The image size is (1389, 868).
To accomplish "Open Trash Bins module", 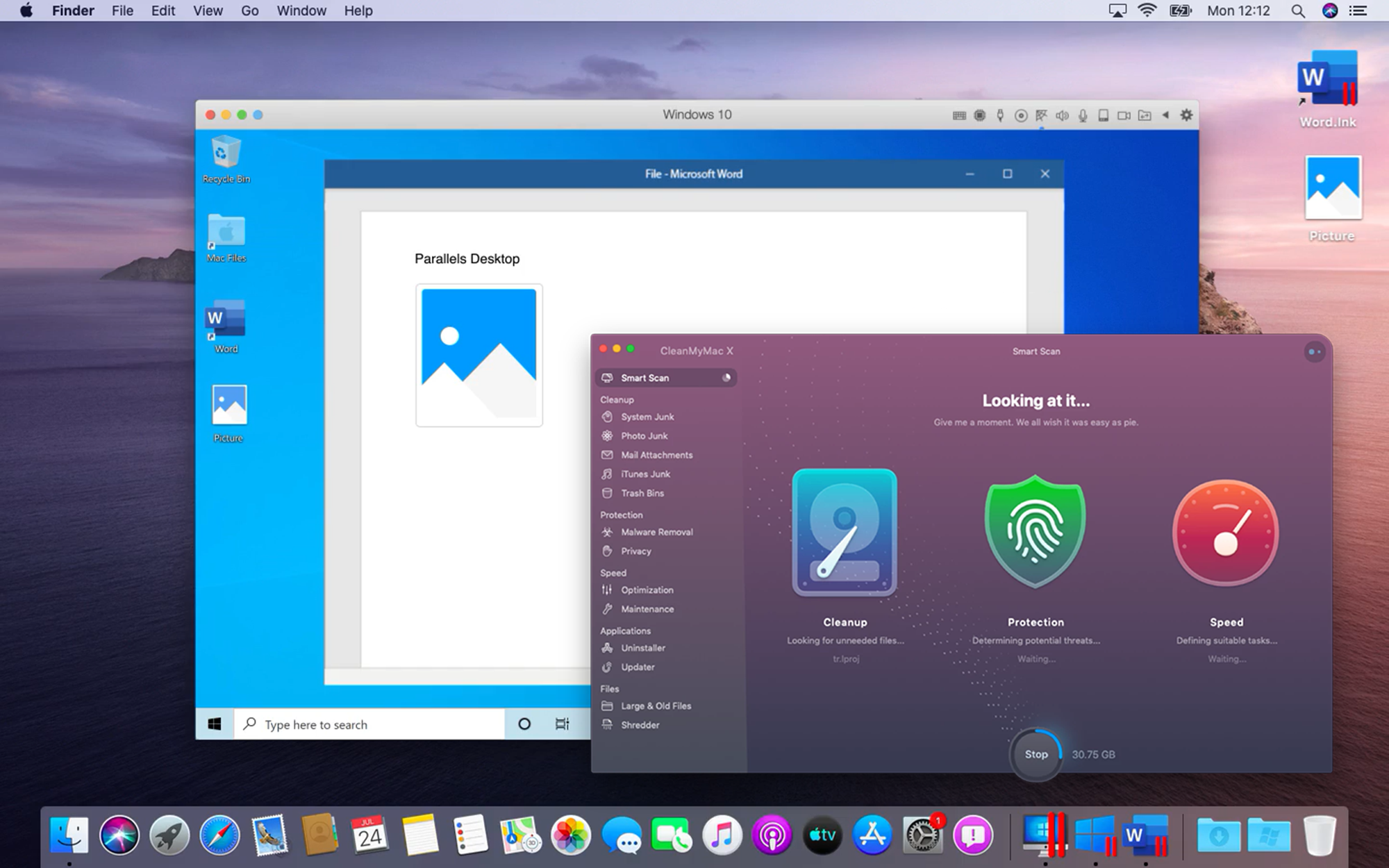I will pyautogui.click(x=642, y=493).
